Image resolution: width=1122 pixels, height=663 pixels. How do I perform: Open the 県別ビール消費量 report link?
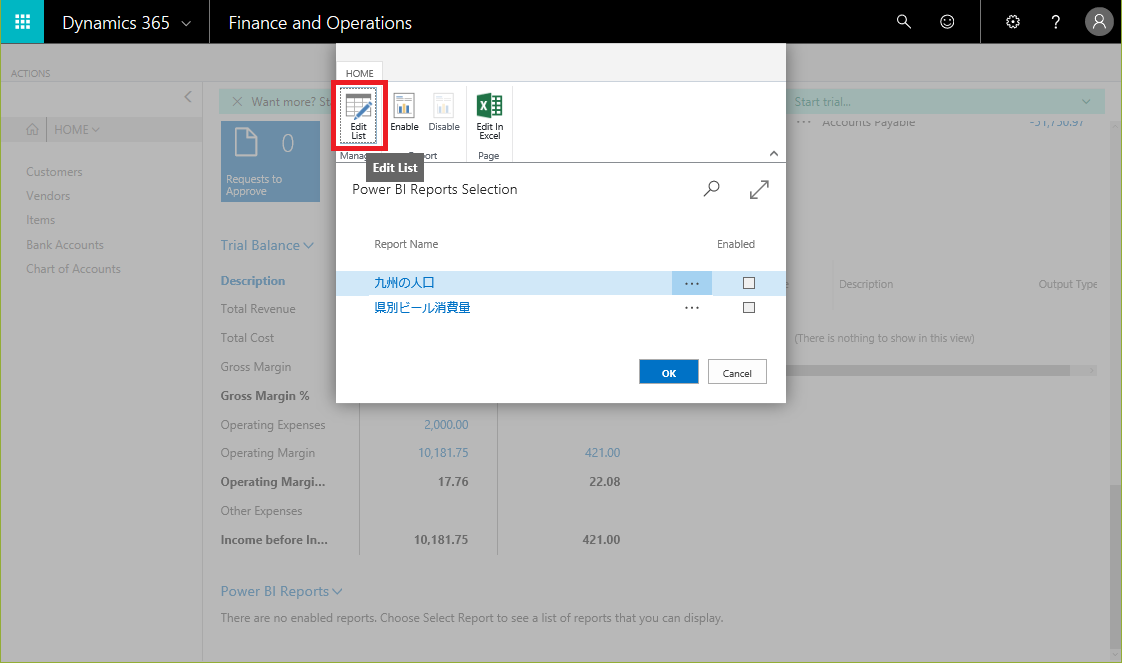coord(422,308)
